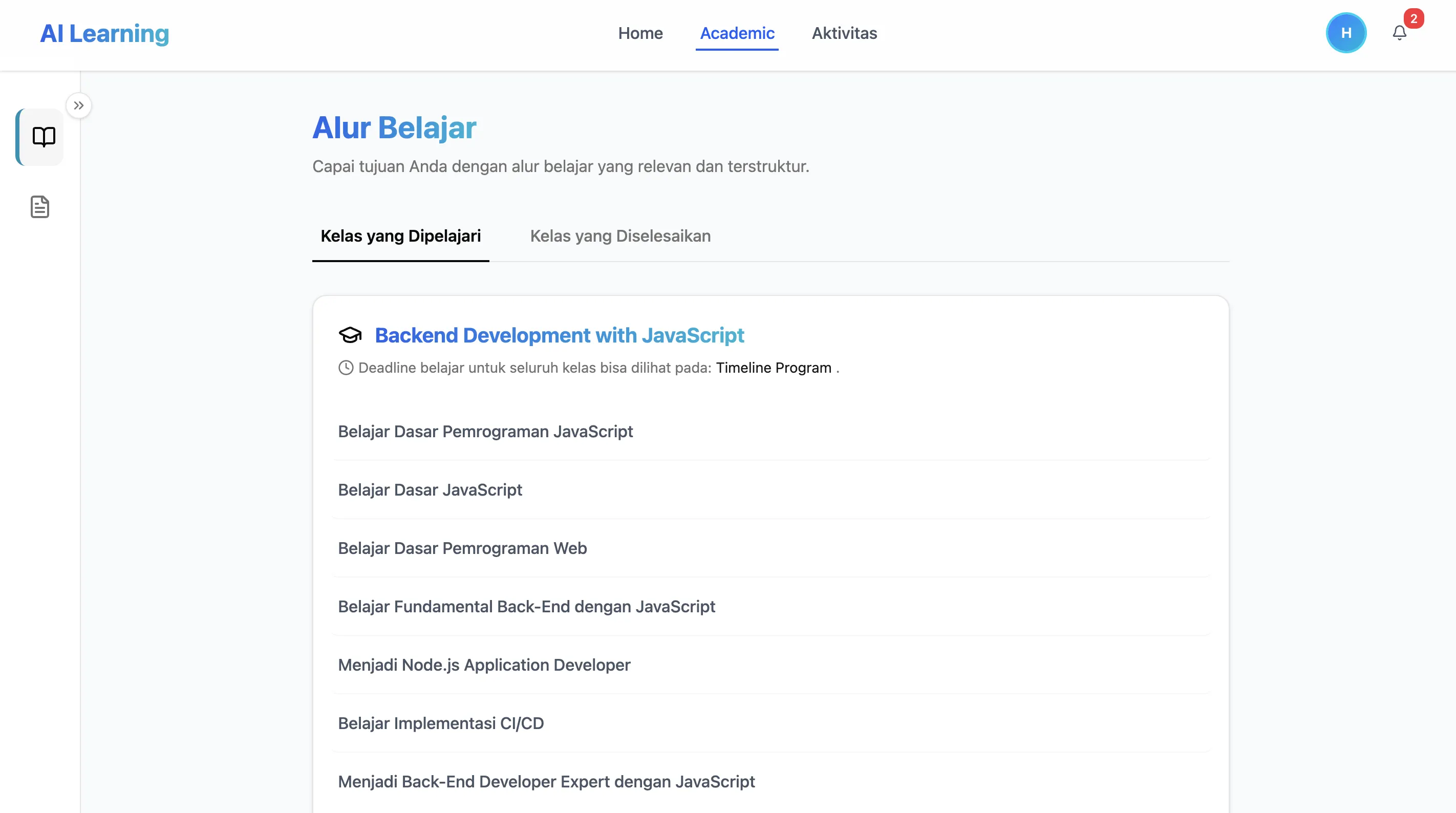Open the document icon in sidebar

[39, 207]
